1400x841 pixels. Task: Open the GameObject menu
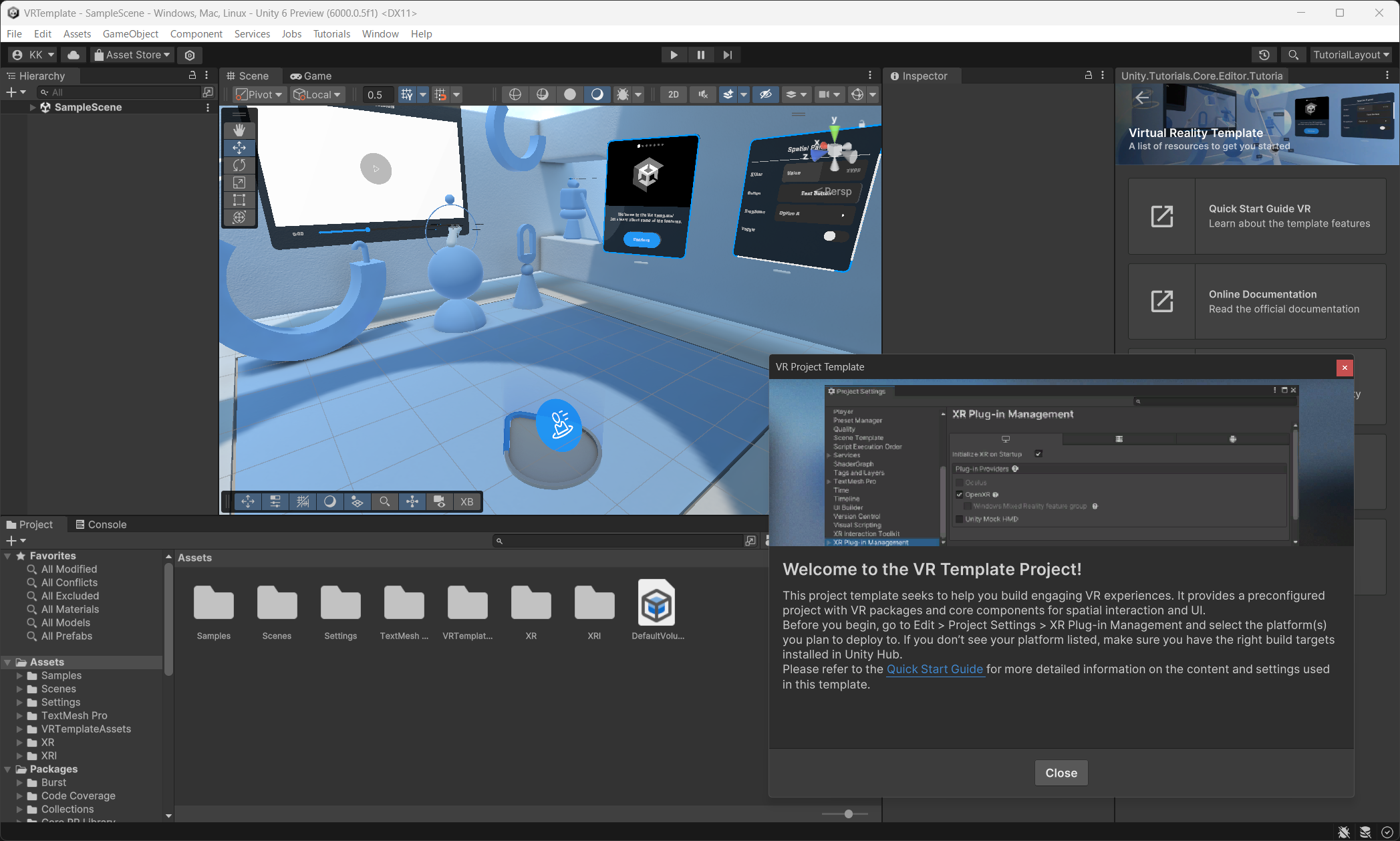[130, 33]
